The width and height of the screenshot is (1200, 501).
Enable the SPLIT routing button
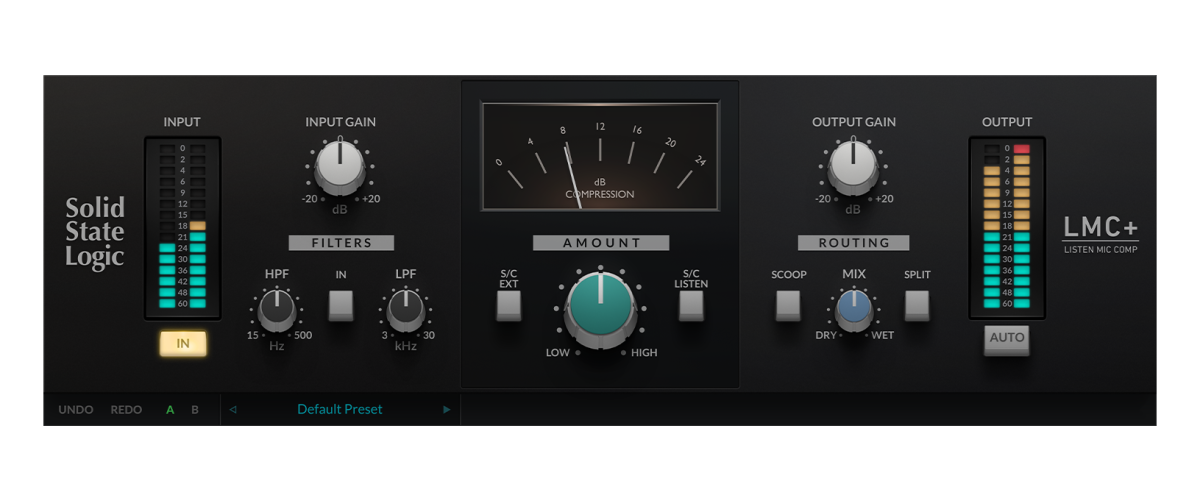point(917,305)
